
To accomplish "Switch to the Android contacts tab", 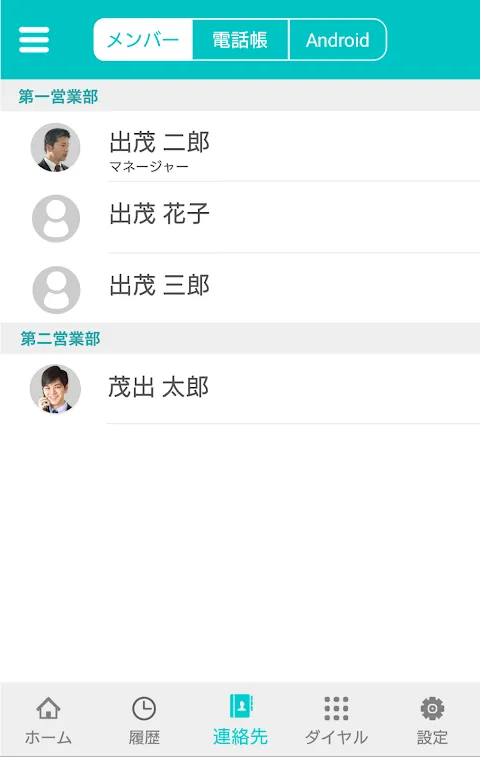I will (338, 40).
